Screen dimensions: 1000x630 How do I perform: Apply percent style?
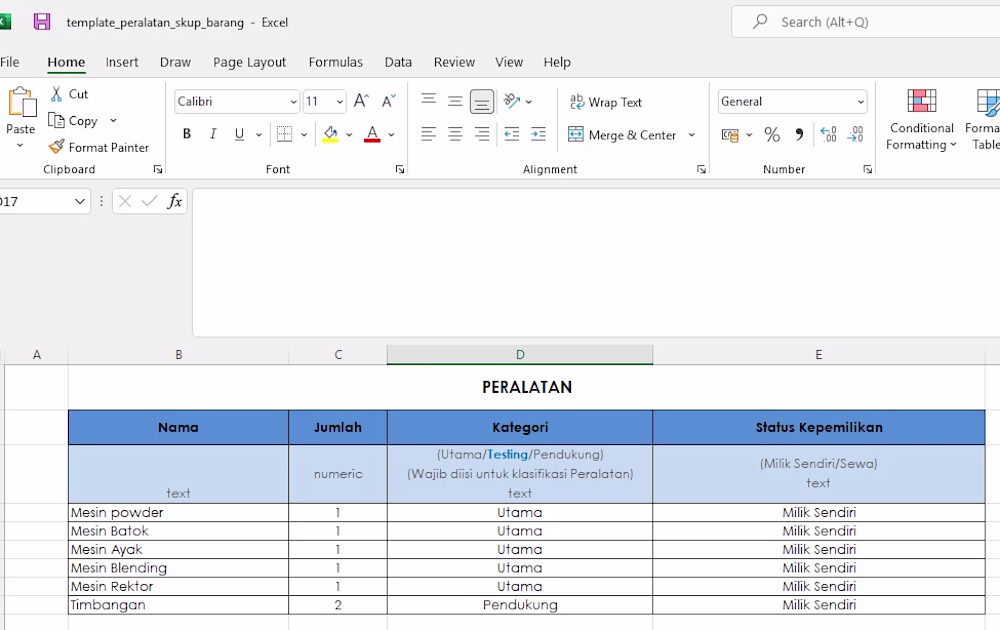(772, 135)
